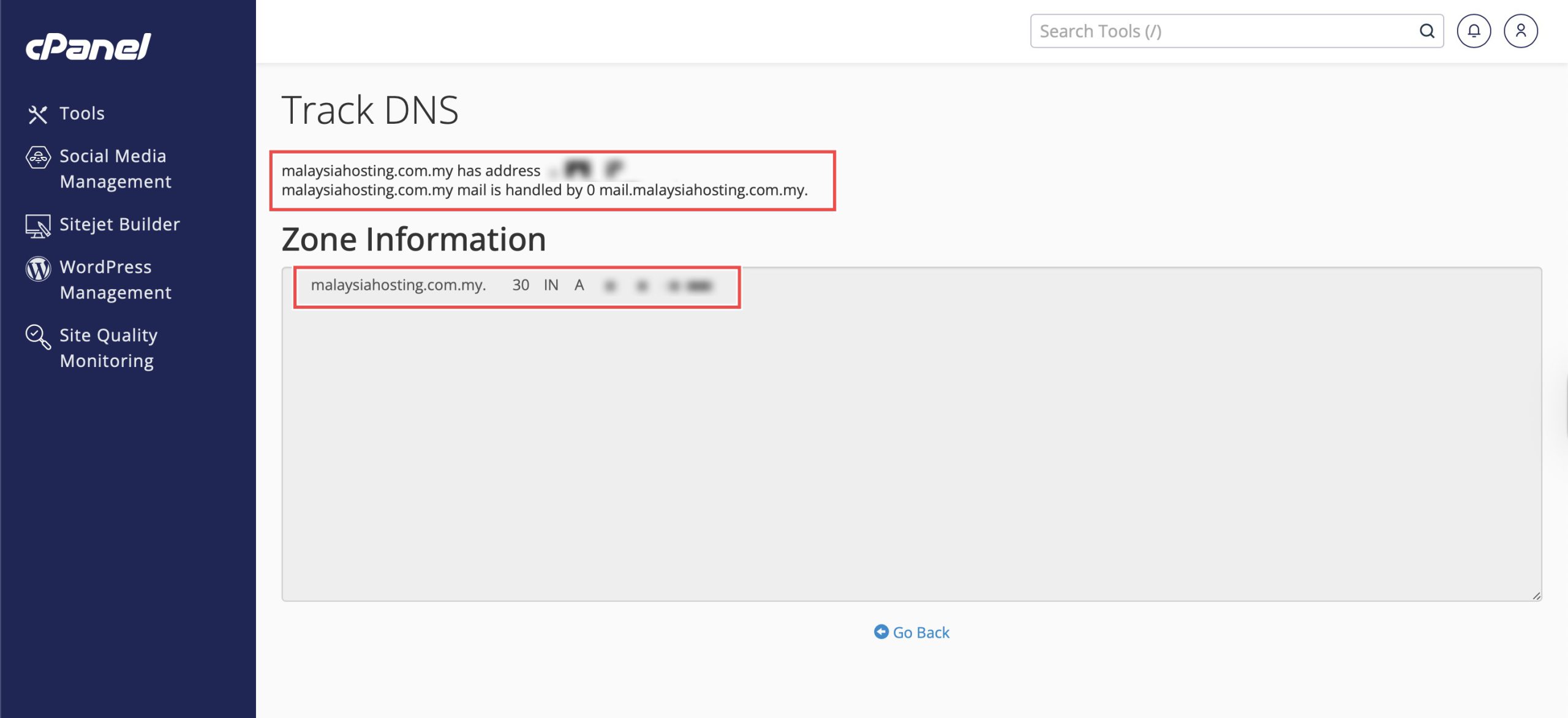
Task: Click the WordPress logo icon
Action: [38, 268]
